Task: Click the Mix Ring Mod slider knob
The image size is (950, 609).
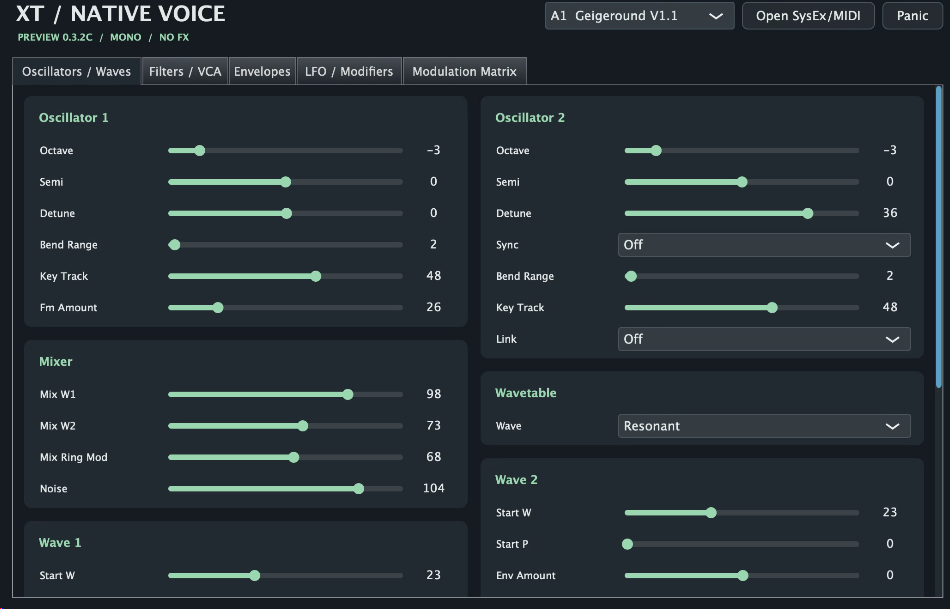Action: [294, 457]
